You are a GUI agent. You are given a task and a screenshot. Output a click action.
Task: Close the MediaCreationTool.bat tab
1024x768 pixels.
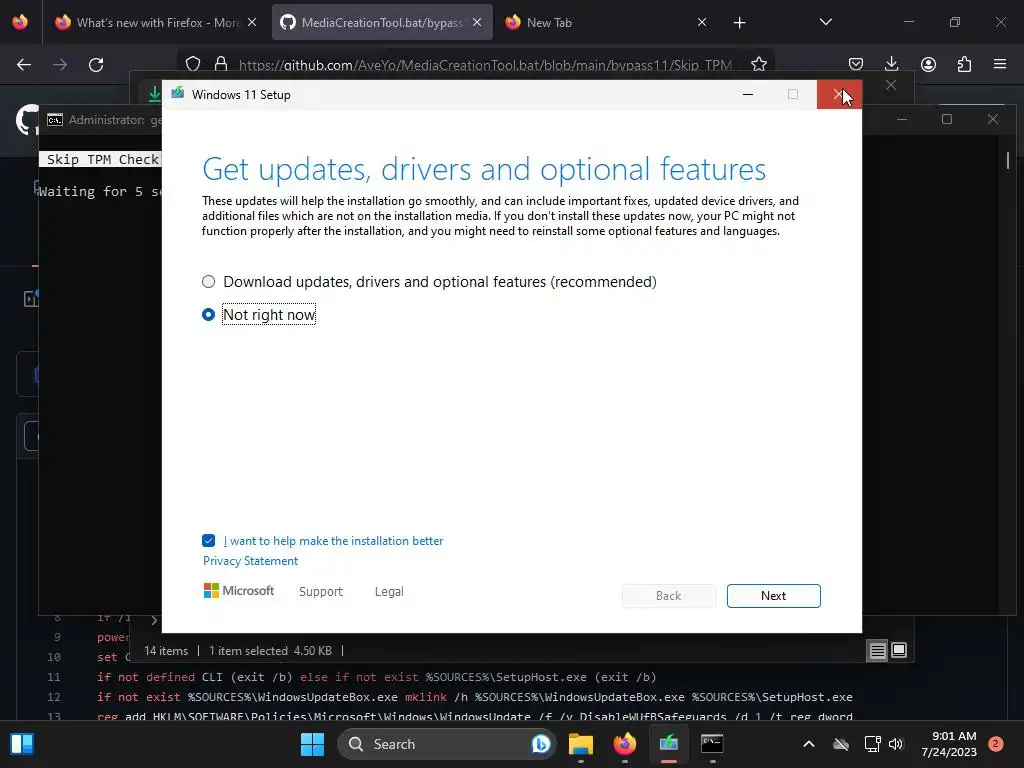point(477,23)
